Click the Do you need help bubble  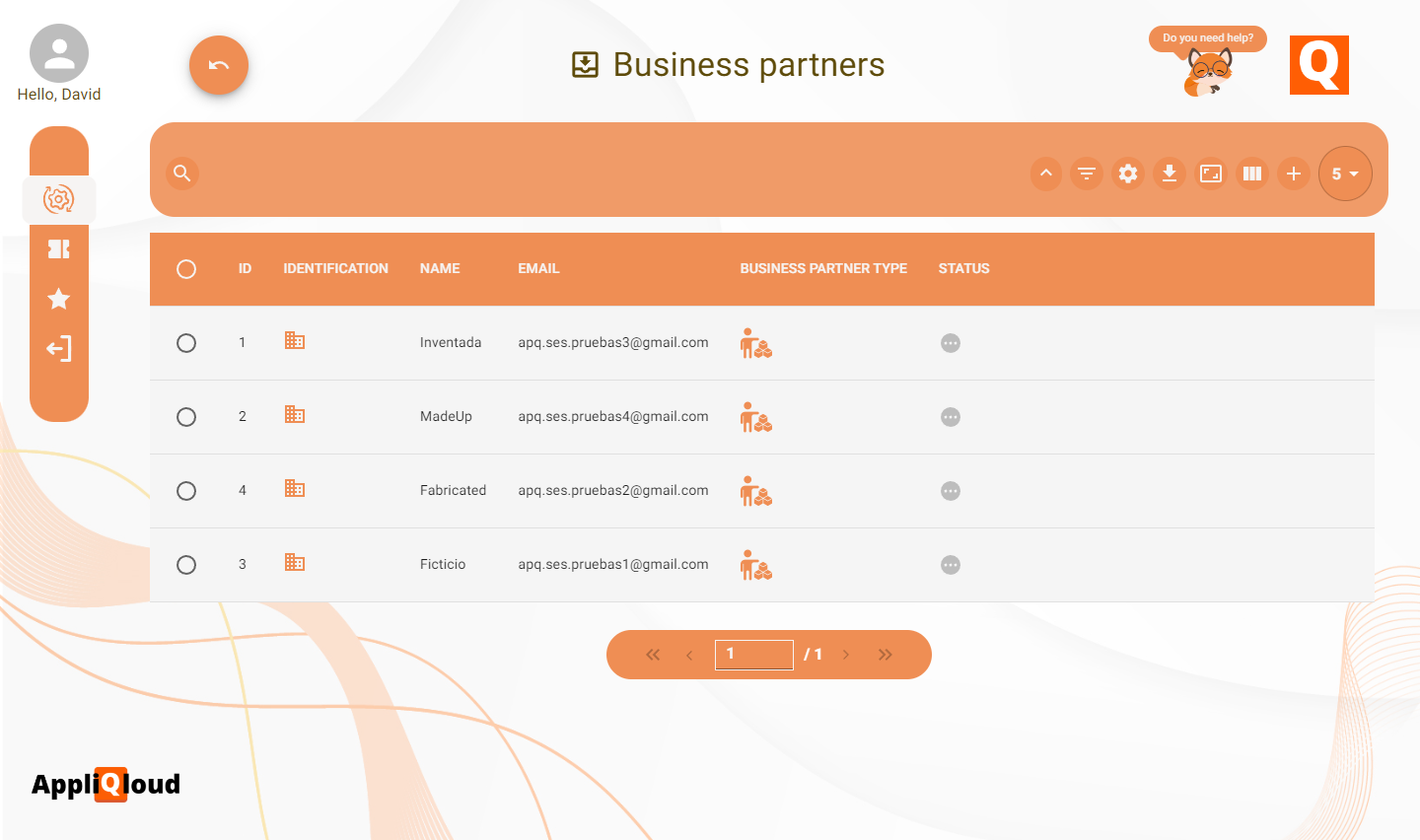(x=1207, y=38)
